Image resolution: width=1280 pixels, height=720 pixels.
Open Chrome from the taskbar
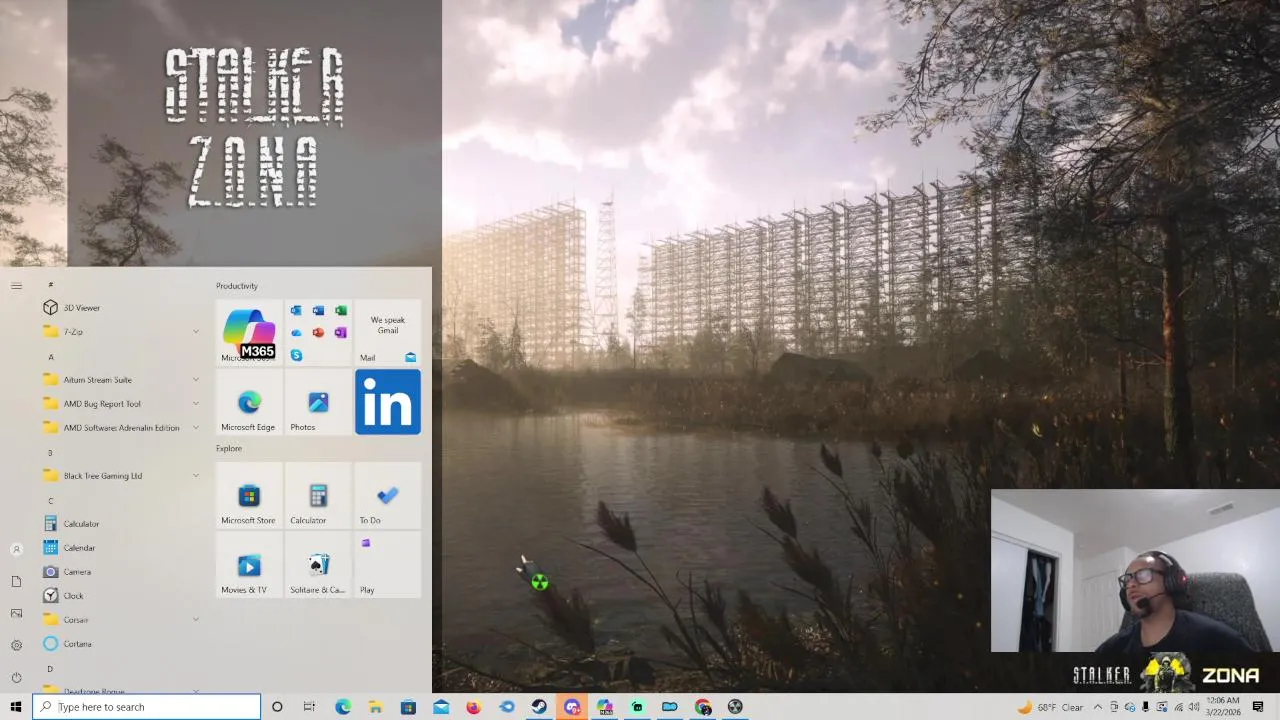pos(703,707)
